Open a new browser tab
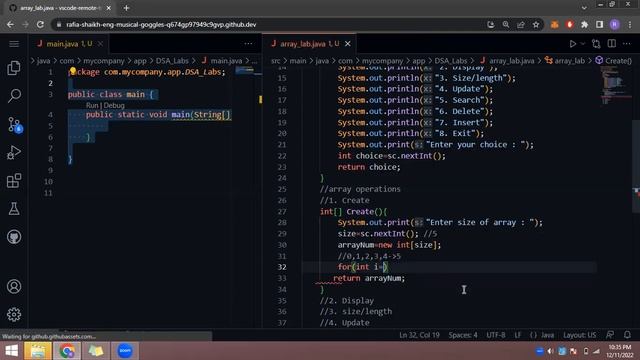Viewport: 640px width, 360px height. click(126, 8)
